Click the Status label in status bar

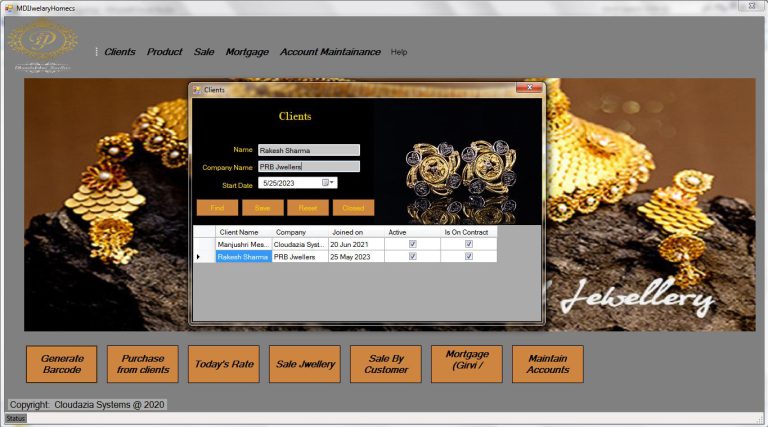click(x=16, y=418)
